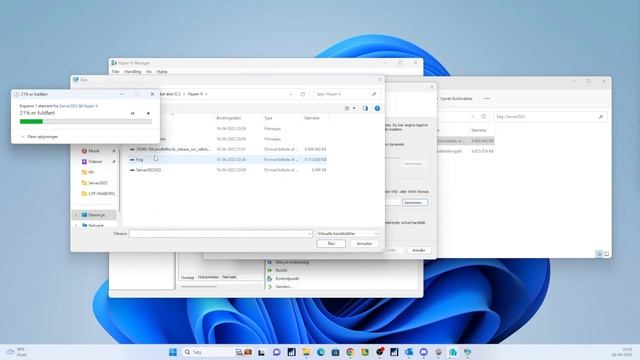640x360 pixels.
Task: Click Annuller in the Åbn file dialog
Action: click(364, 244)
